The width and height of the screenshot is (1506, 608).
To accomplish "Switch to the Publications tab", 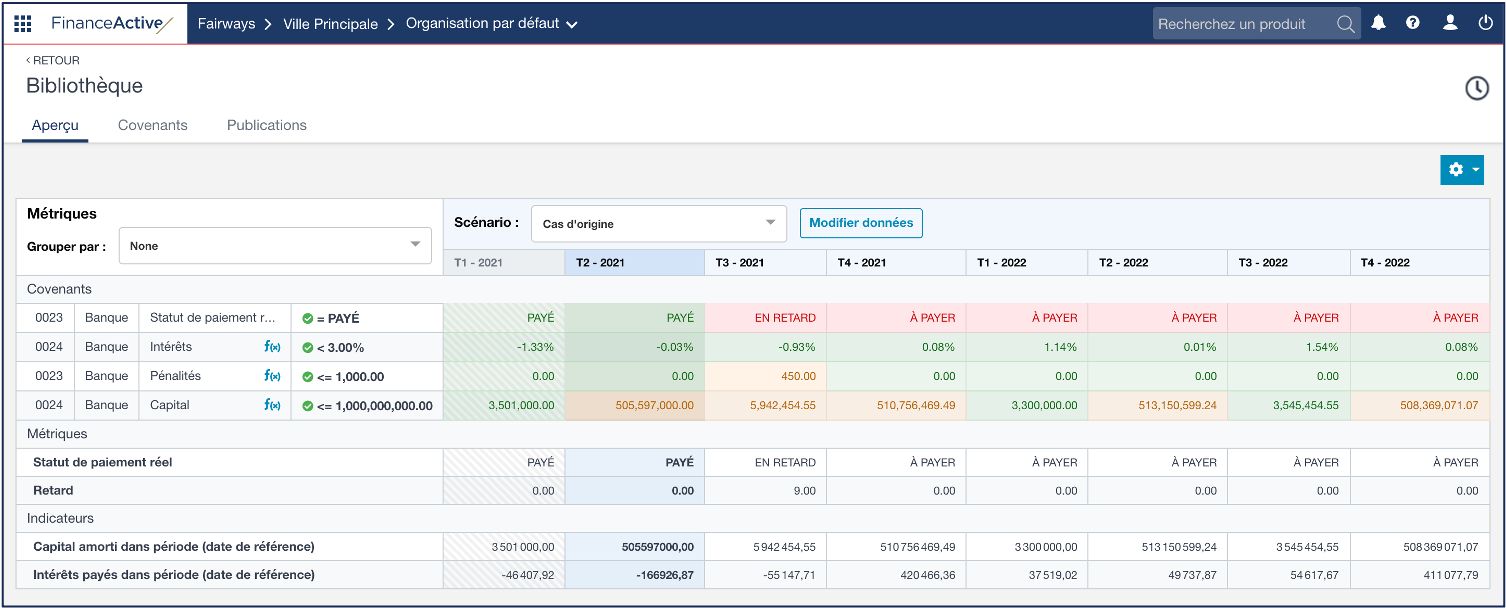I will pyautogui.click(x=266, y=125).
